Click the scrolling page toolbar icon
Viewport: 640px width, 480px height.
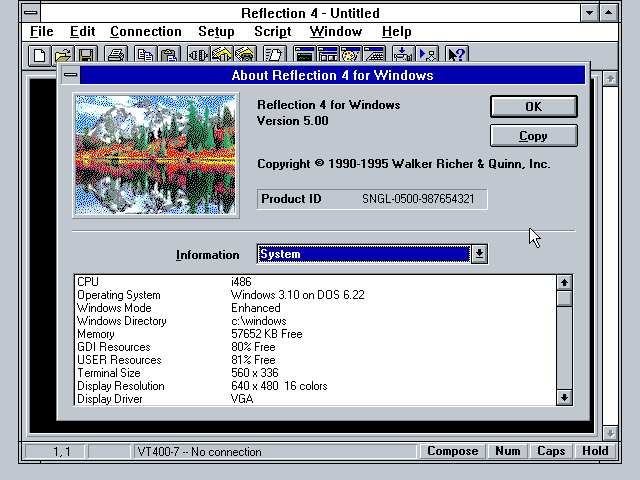pyautogui.click(x=274, y=55)
